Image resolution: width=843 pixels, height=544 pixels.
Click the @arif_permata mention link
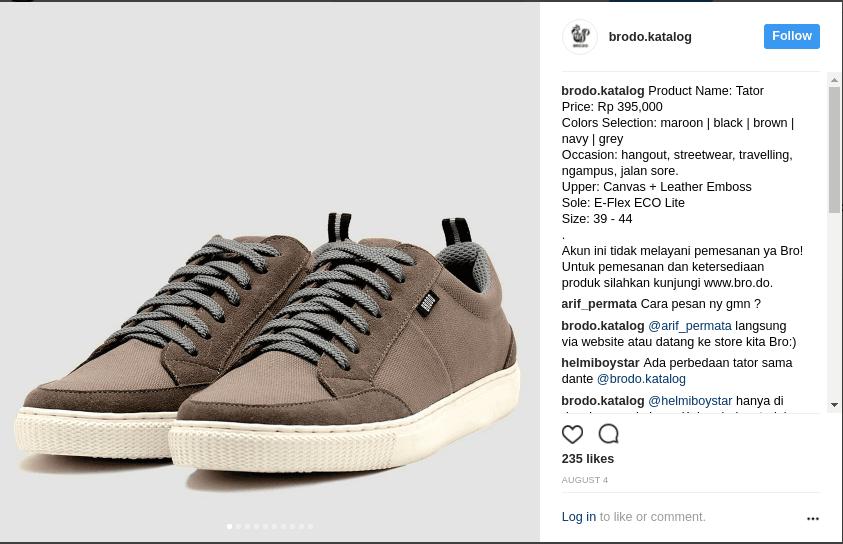tap(690, 326)
